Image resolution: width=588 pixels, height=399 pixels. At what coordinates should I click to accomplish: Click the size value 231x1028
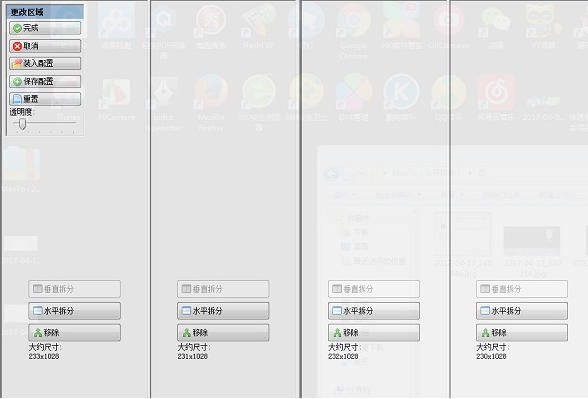coord(193,356)
